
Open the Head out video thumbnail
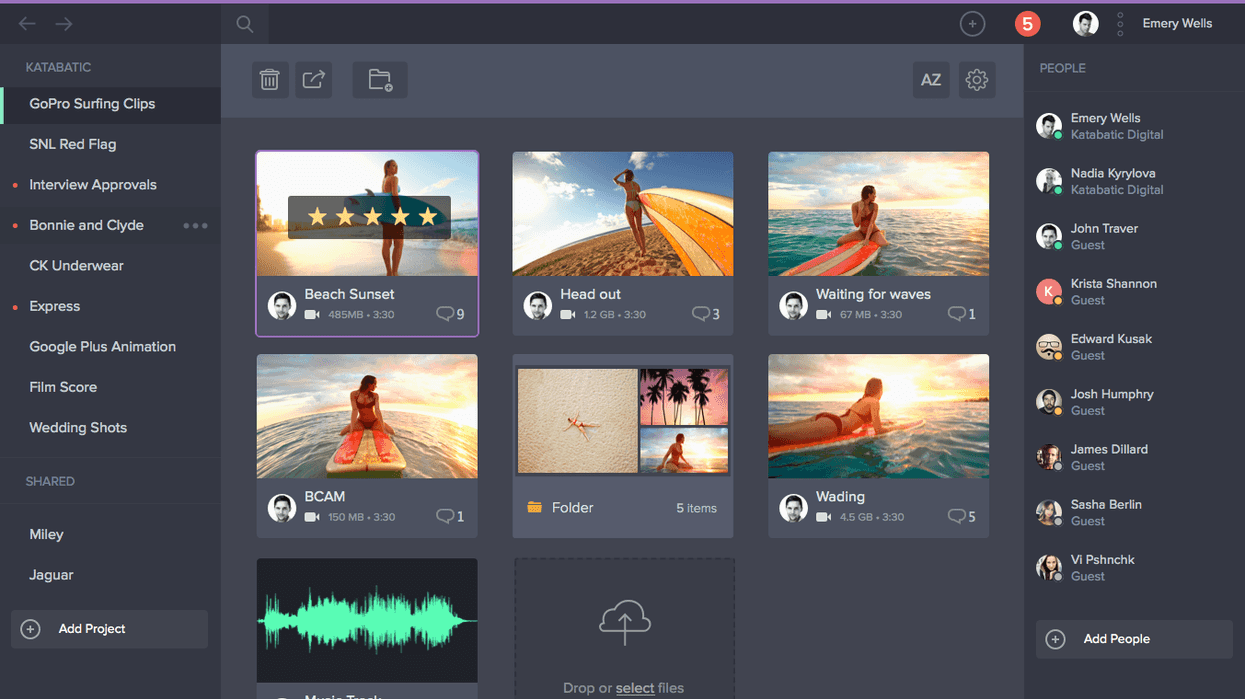point(623,214)
